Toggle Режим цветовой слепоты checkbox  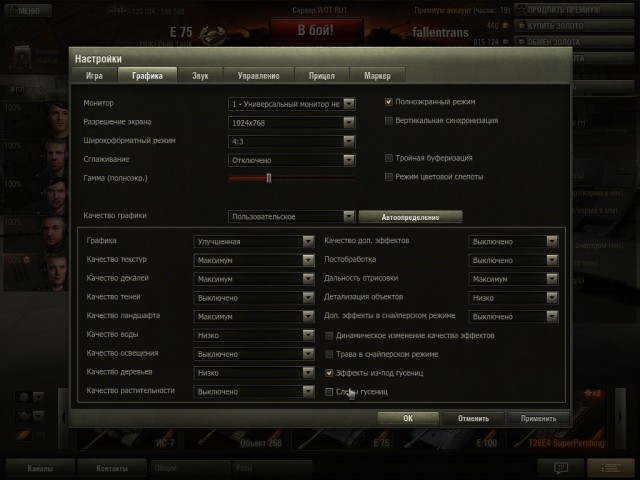pyautogui.click(x=389, y=177)
